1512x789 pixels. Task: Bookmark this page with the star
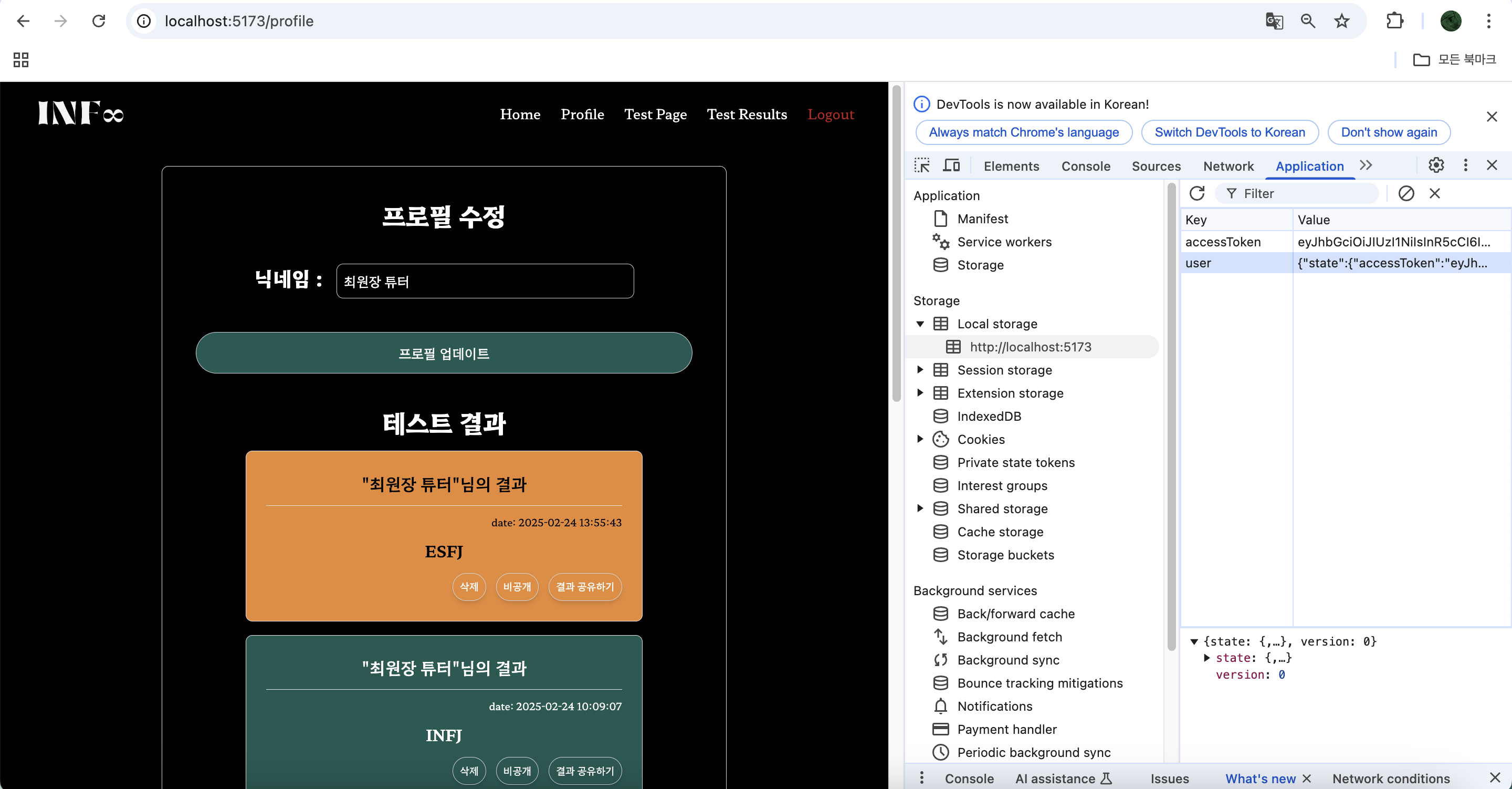click(1342, 21)
